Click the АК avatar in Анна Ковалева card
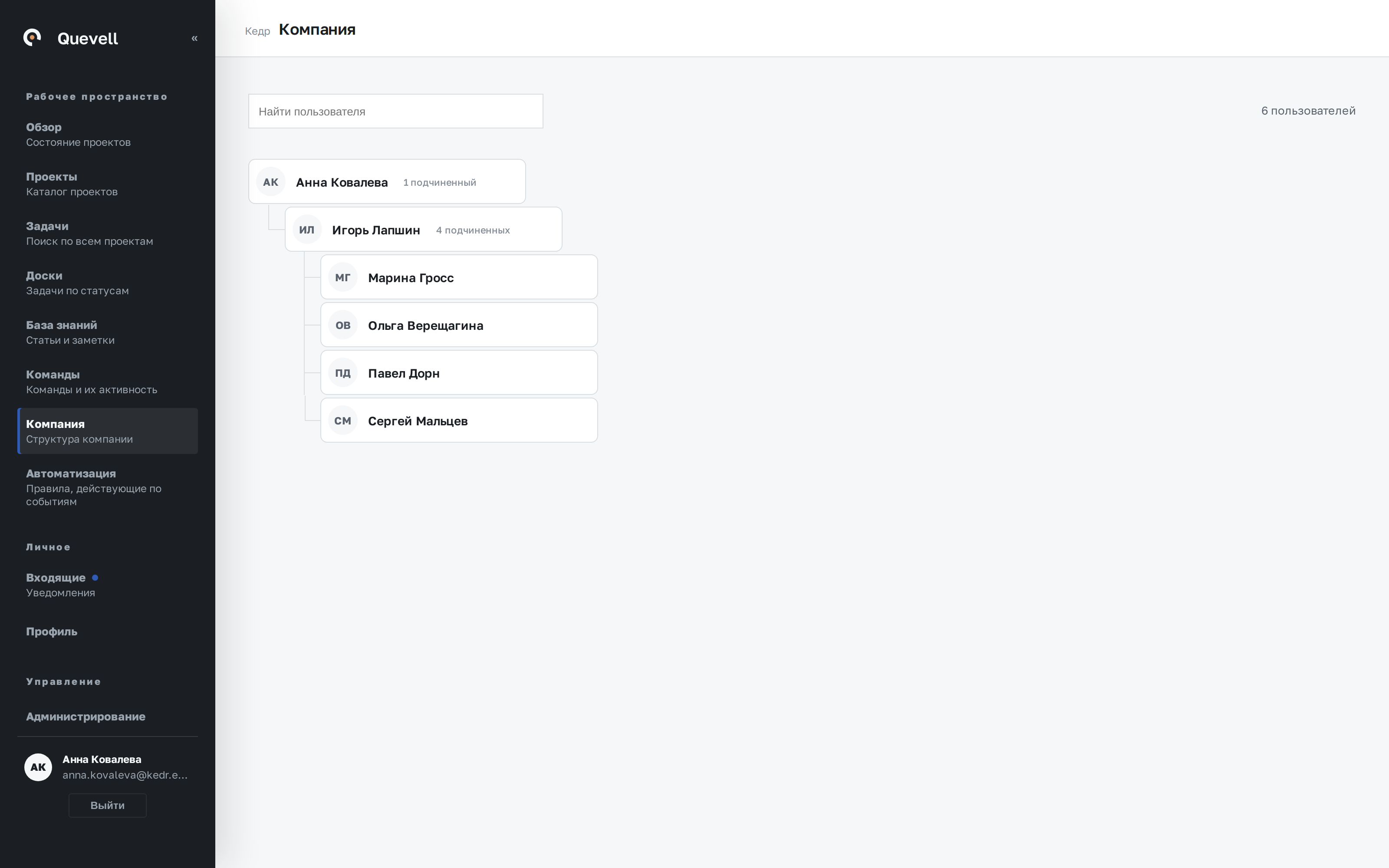 point(270,182)
